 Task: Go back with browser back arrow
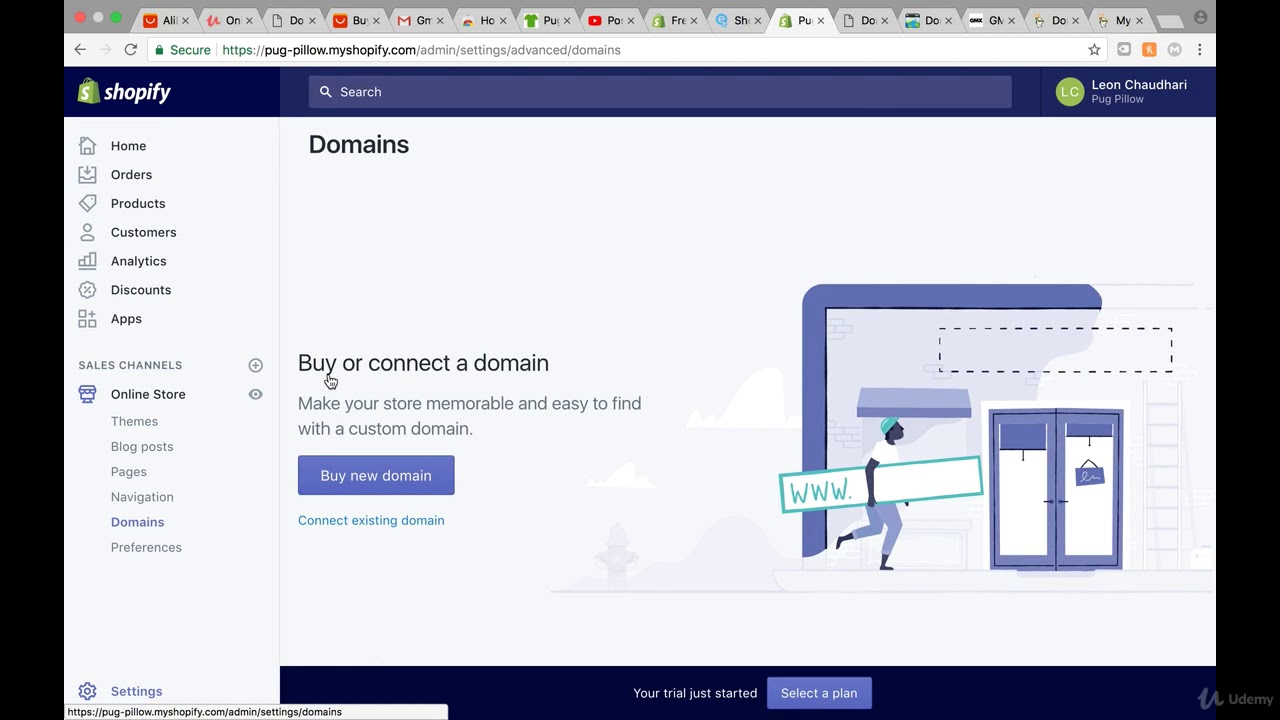pyautogui.click(x=80, y=50)
